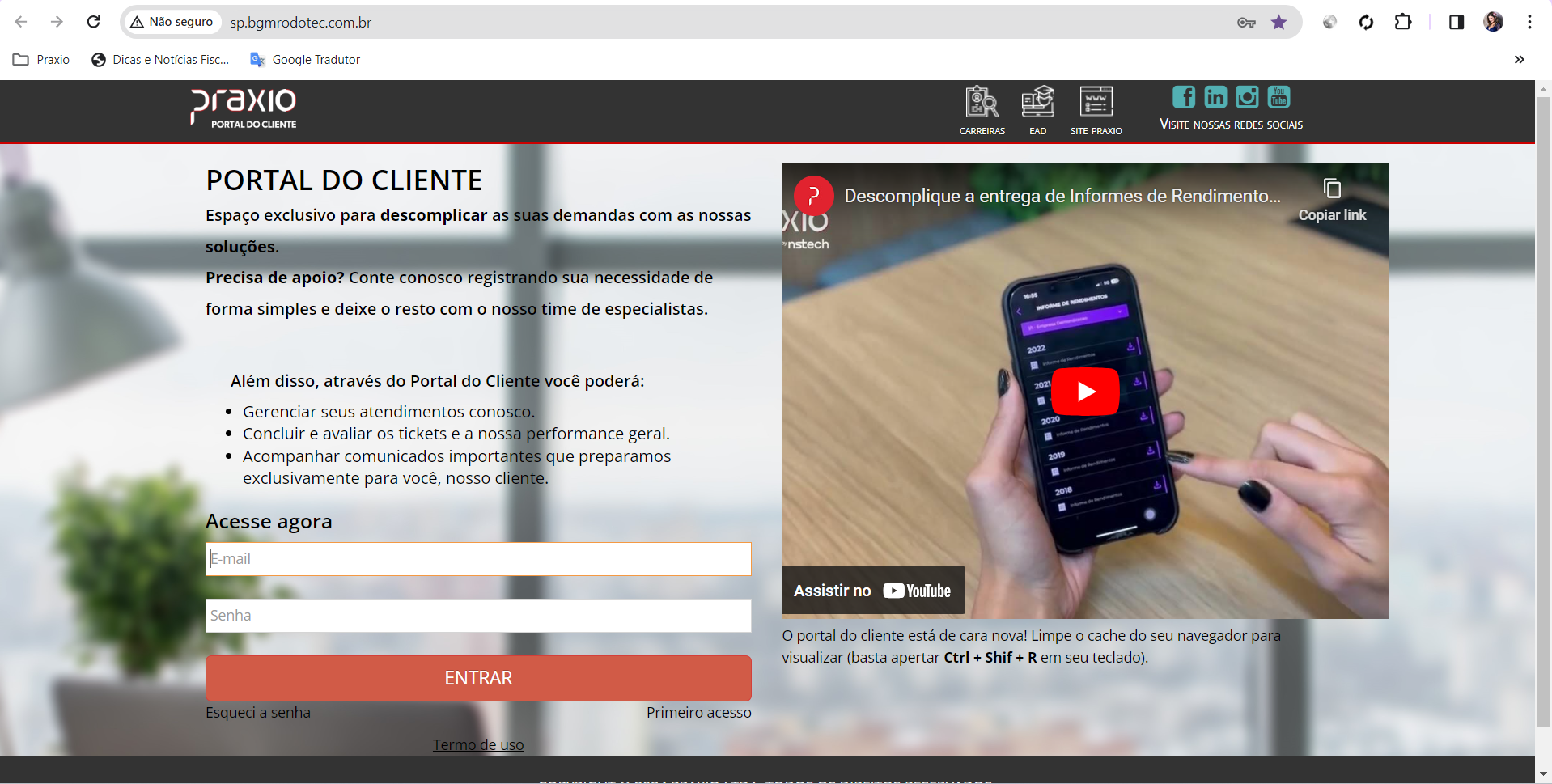
Task: Visit Praxio's Instagram page icon
Action: click(1247, 97)
